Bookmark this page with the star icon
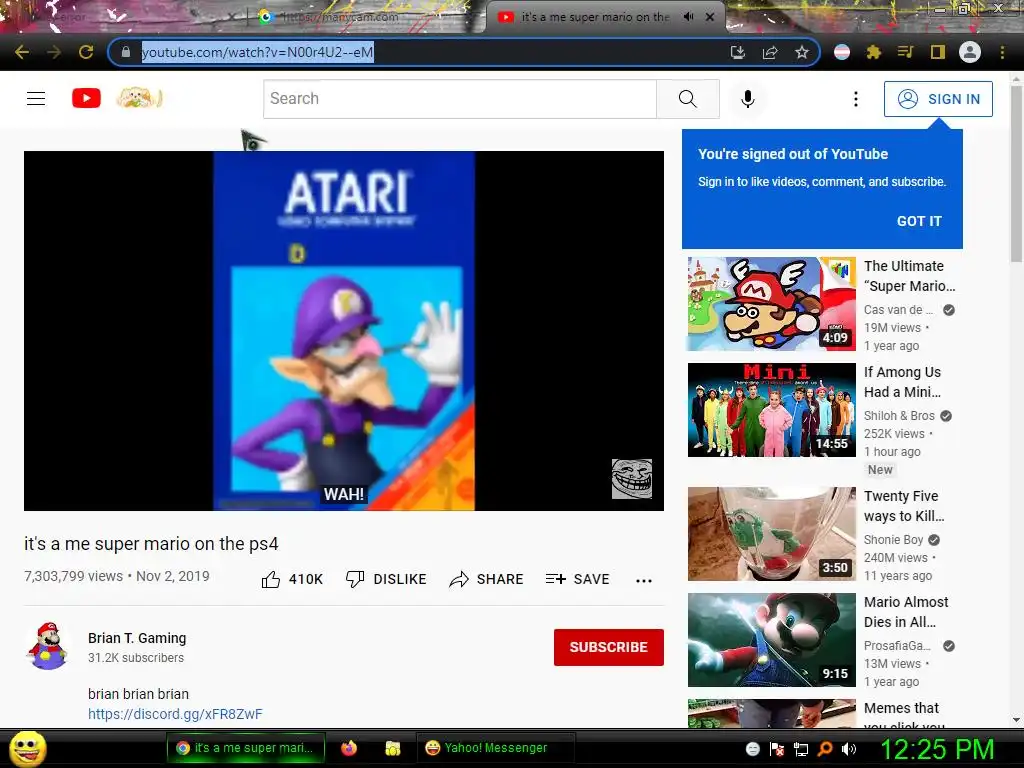 (x=802, y=52)
